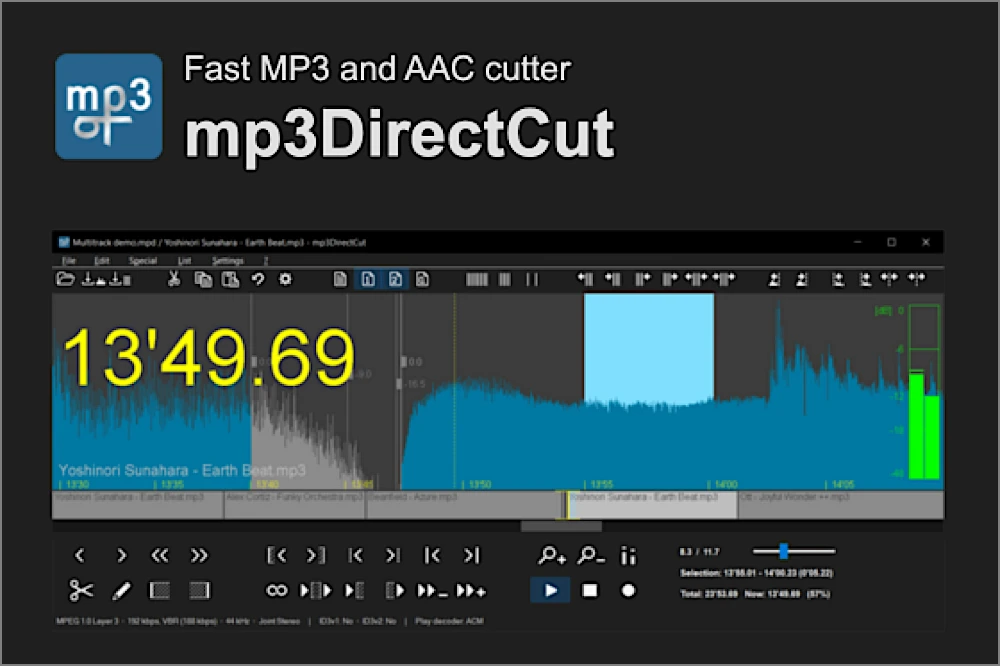The image size is (1000, 666).
Task: Step back with the single left chevron
Action: 80,556
